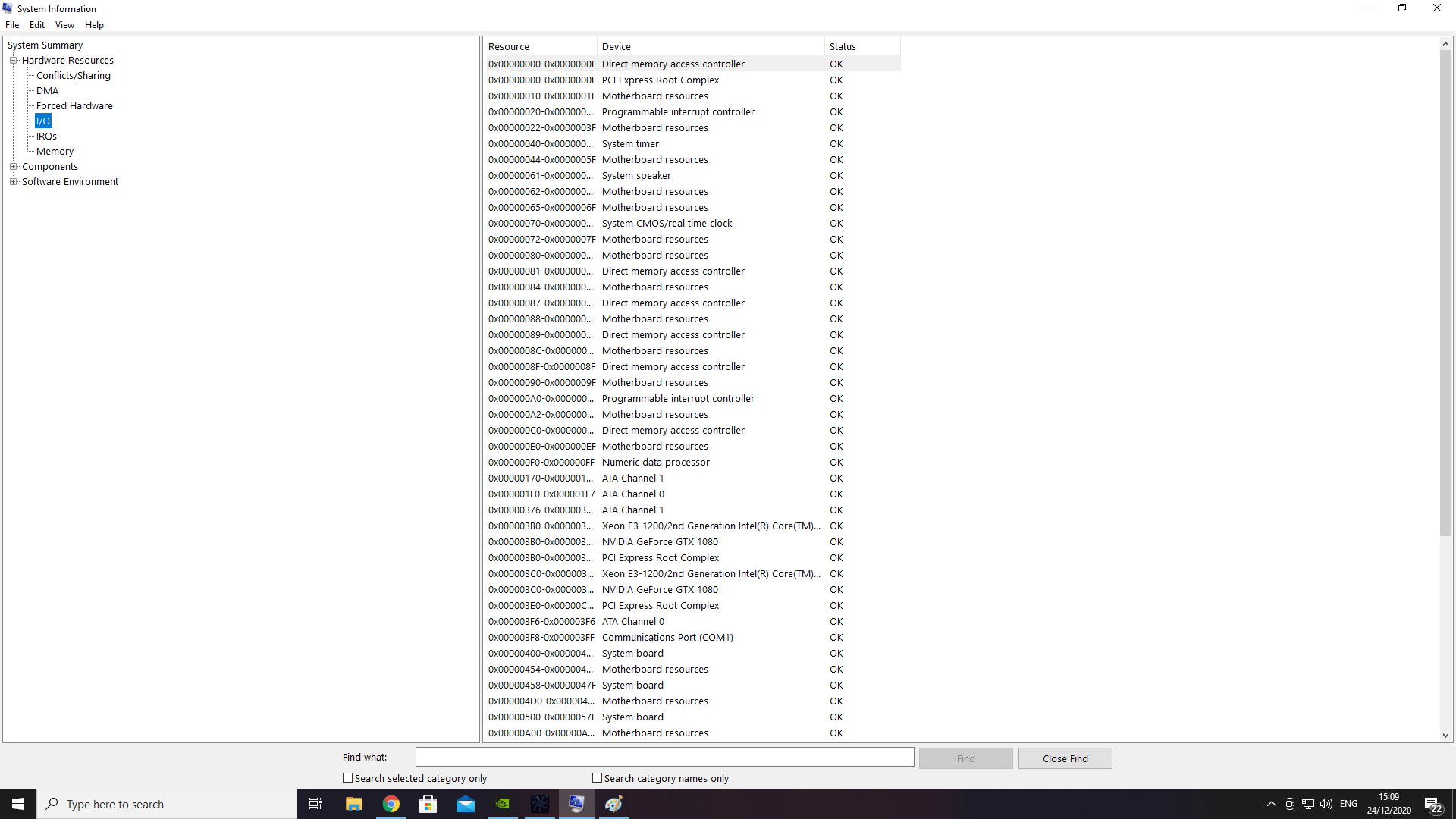Expand the Components tree node
1456x819 pixels.
click(13, 167)
